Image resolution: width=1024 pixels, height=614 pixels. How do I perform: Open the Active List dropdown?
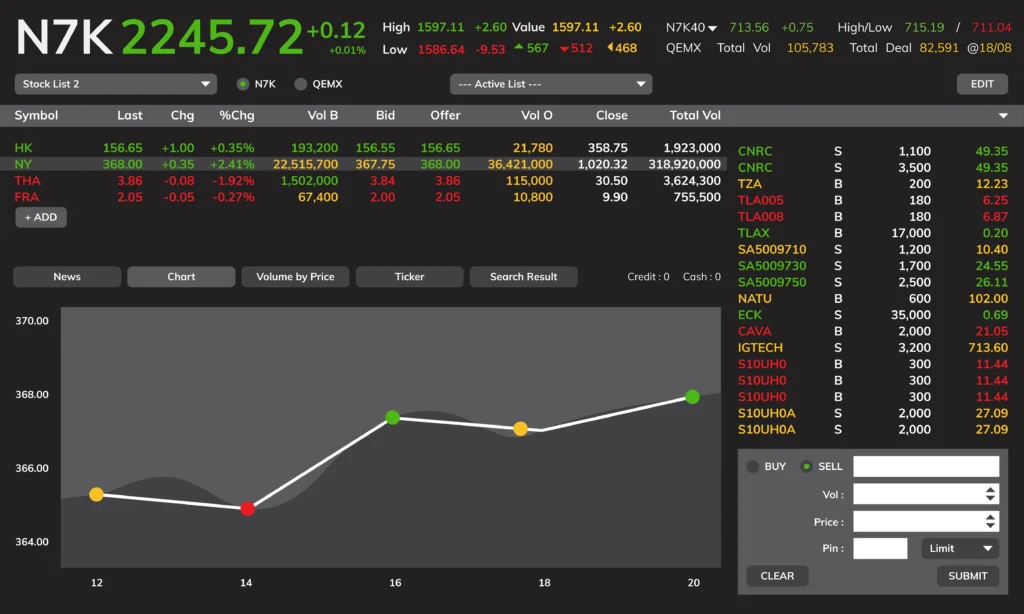550,84
